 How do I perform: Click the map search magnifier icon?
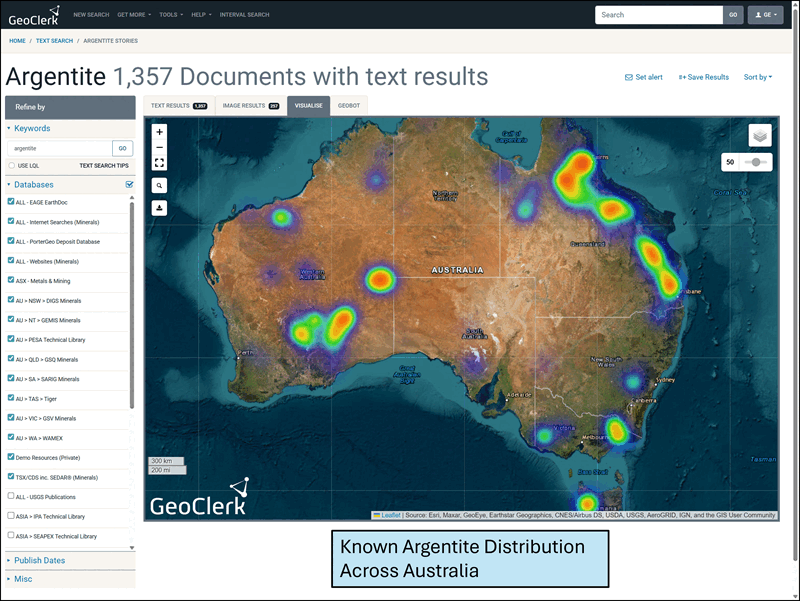click(160, 185)
